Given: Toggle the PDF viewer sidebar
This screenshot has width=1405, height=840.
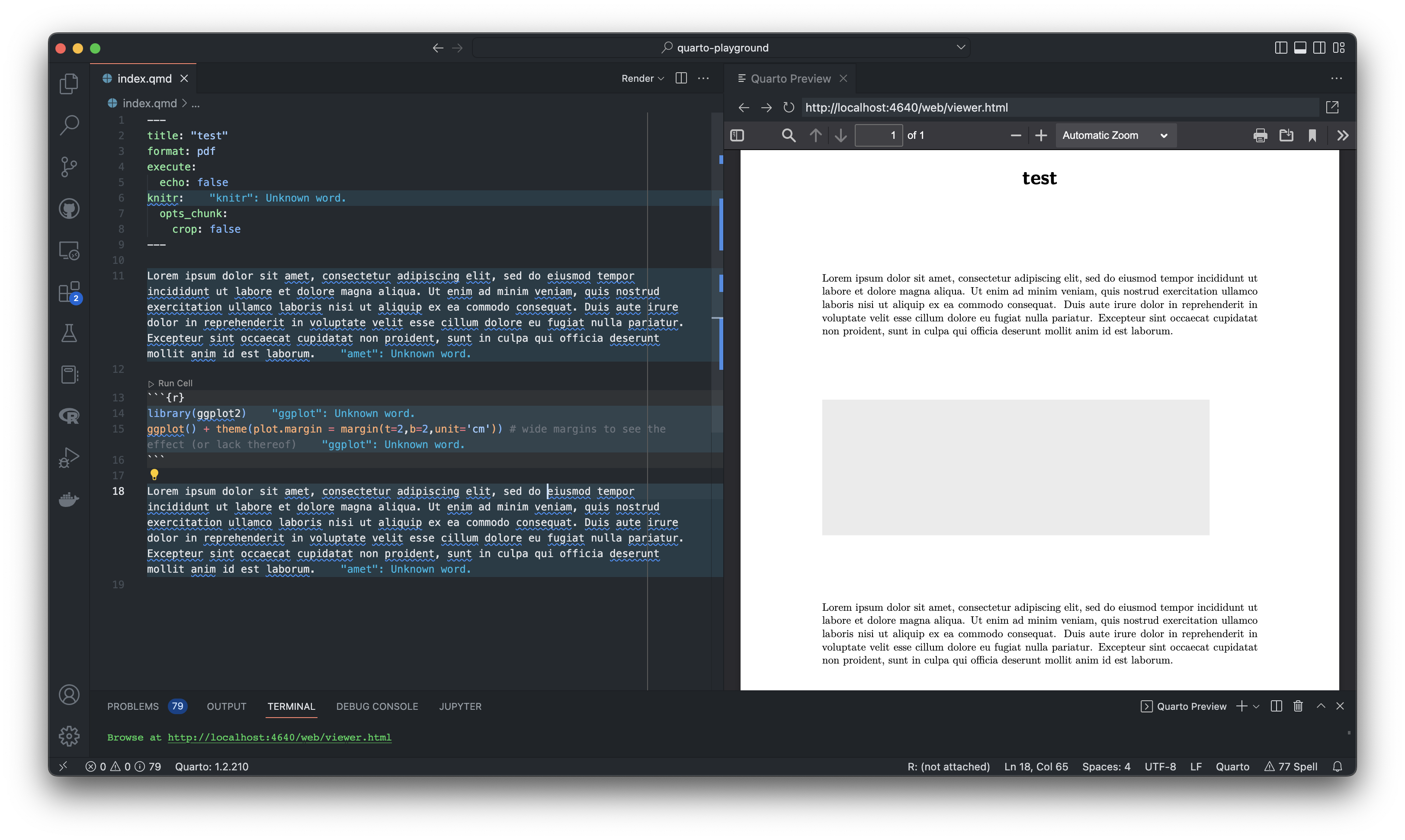Looking at the screenshot, I should 737,135.
